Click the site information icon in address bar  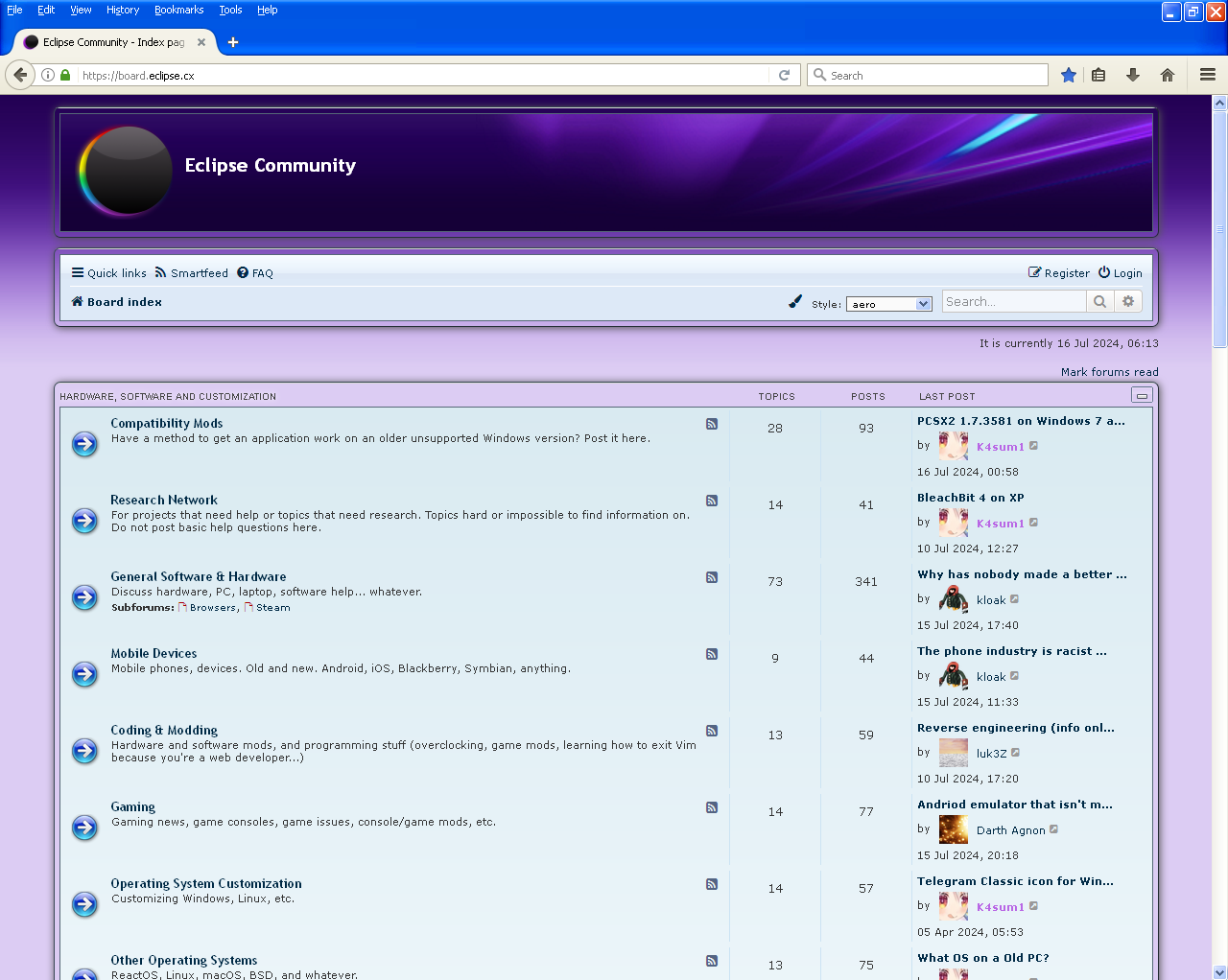click(48, 75)
